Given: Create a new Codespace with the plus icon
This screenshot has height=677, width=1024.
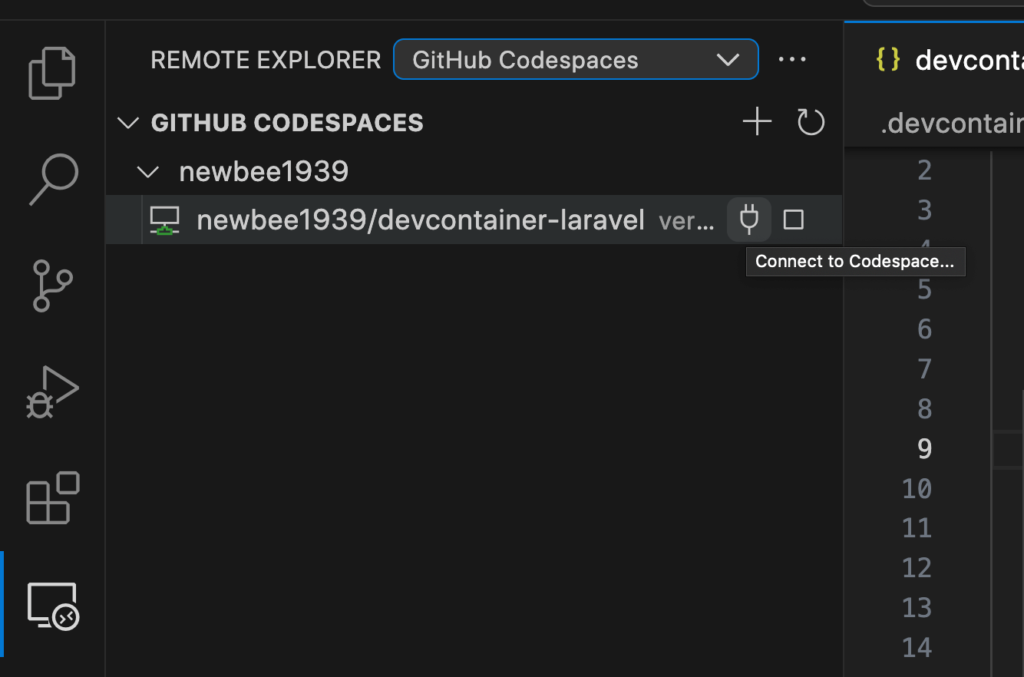Looking at the screenshot, I should click(756, 121).
